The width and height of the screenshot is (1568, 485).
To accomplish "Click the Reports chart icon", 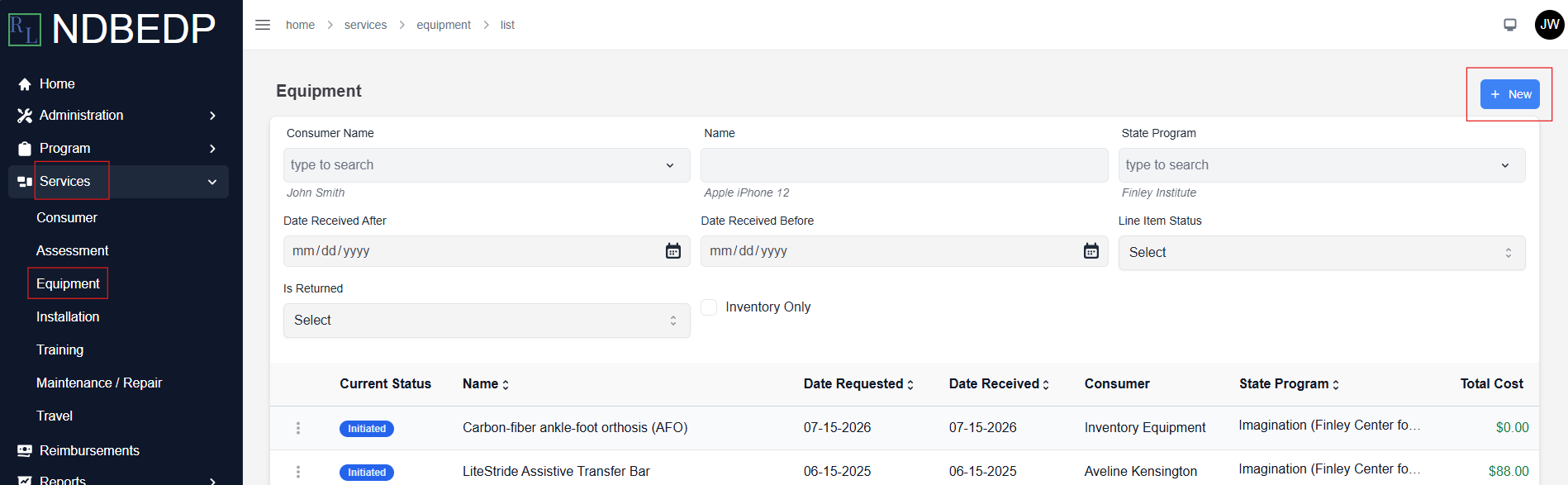I will (25, 480).
